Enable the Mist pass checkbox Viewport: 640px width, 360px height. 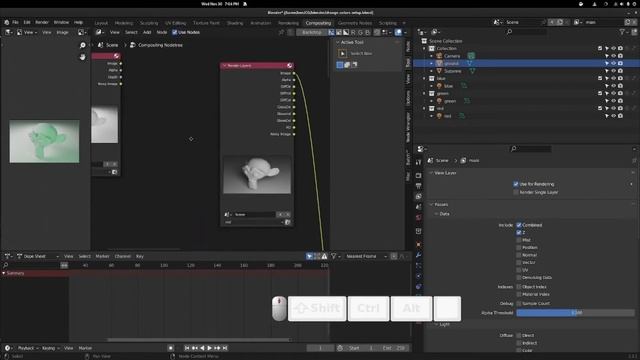pyautogui.click(x=519, y=240)
